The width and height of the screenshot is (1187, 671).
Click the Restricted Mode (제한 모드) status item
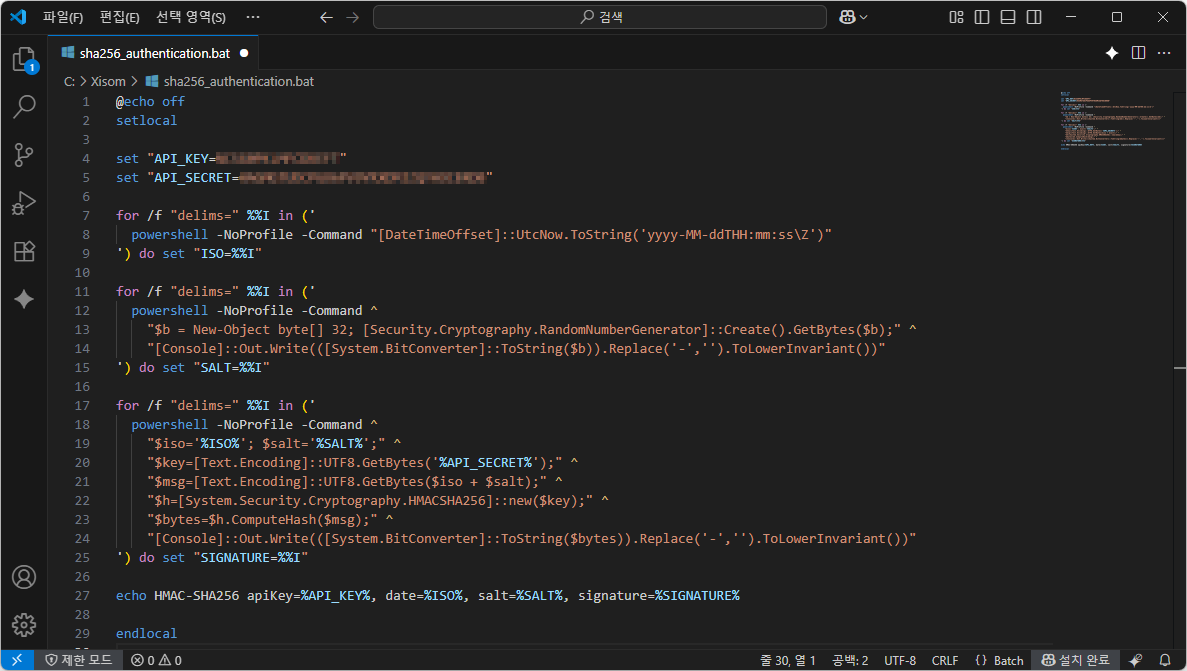pos(79,660)
